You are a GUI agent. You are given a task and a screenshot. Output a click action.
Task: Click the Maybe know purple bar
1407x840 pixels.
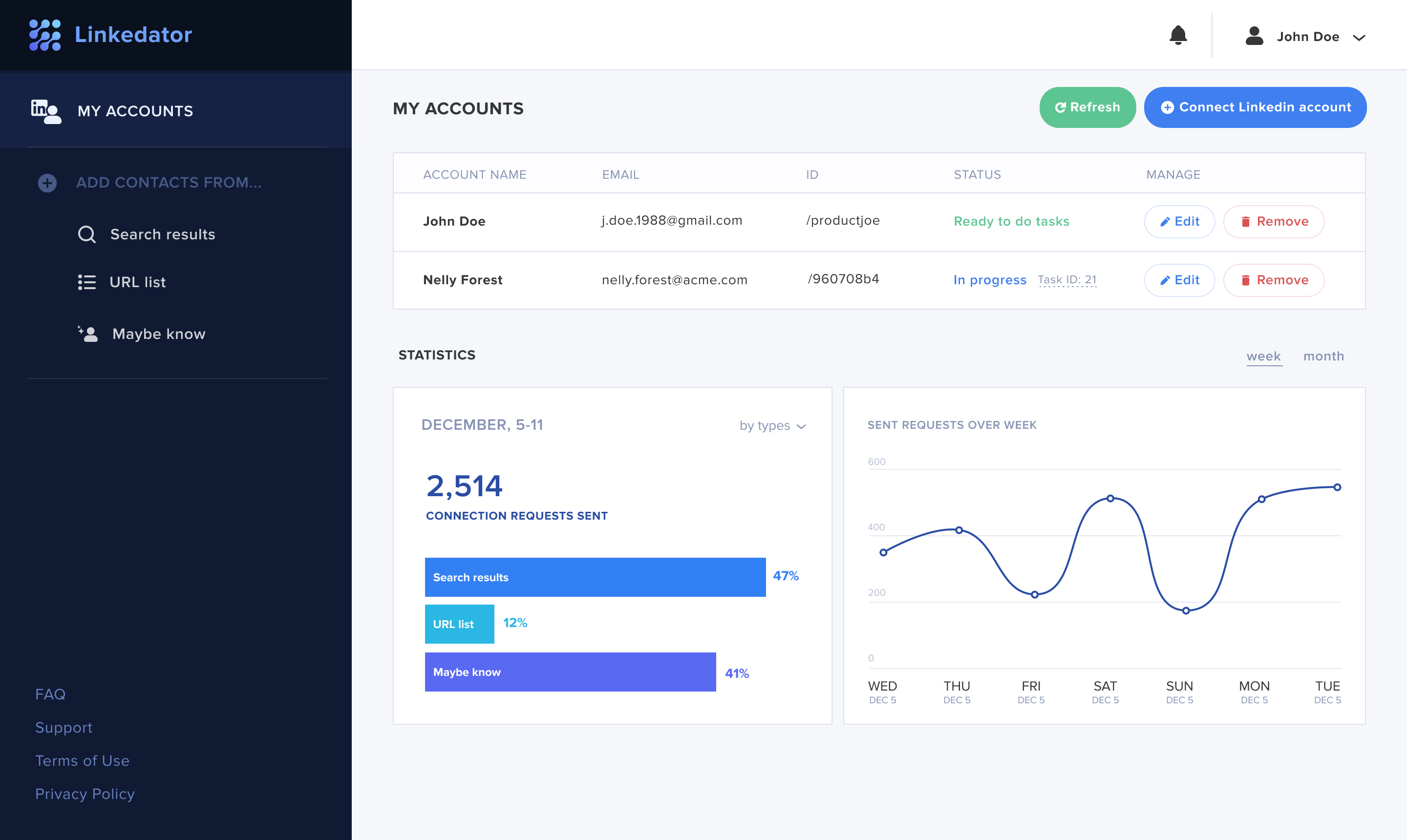point(570,672)
